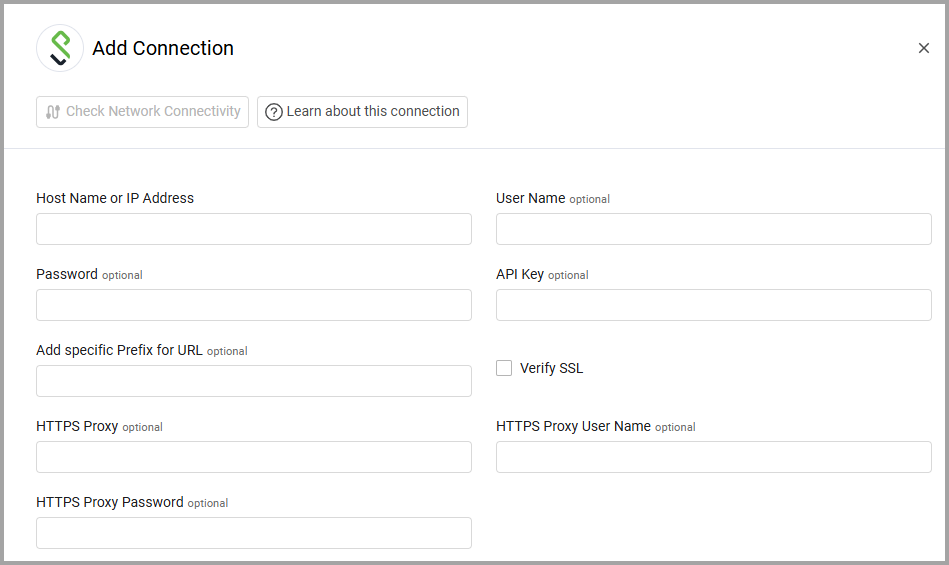Click the Verify SSL label text
The height and width of the screenshot is (565, 949).
point(551,368)
